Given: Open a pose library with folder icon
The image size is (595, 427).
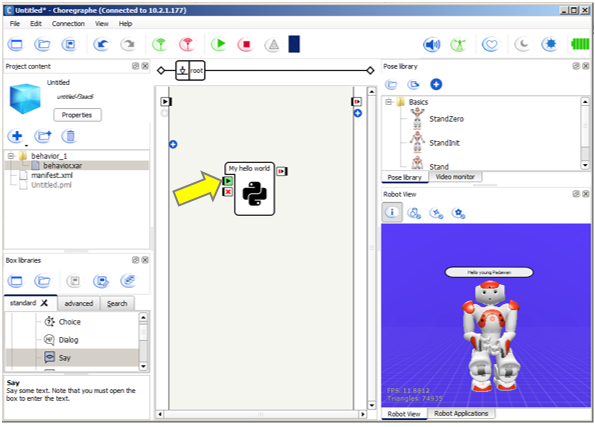Looking at the screenshot, I should [391, 84].
